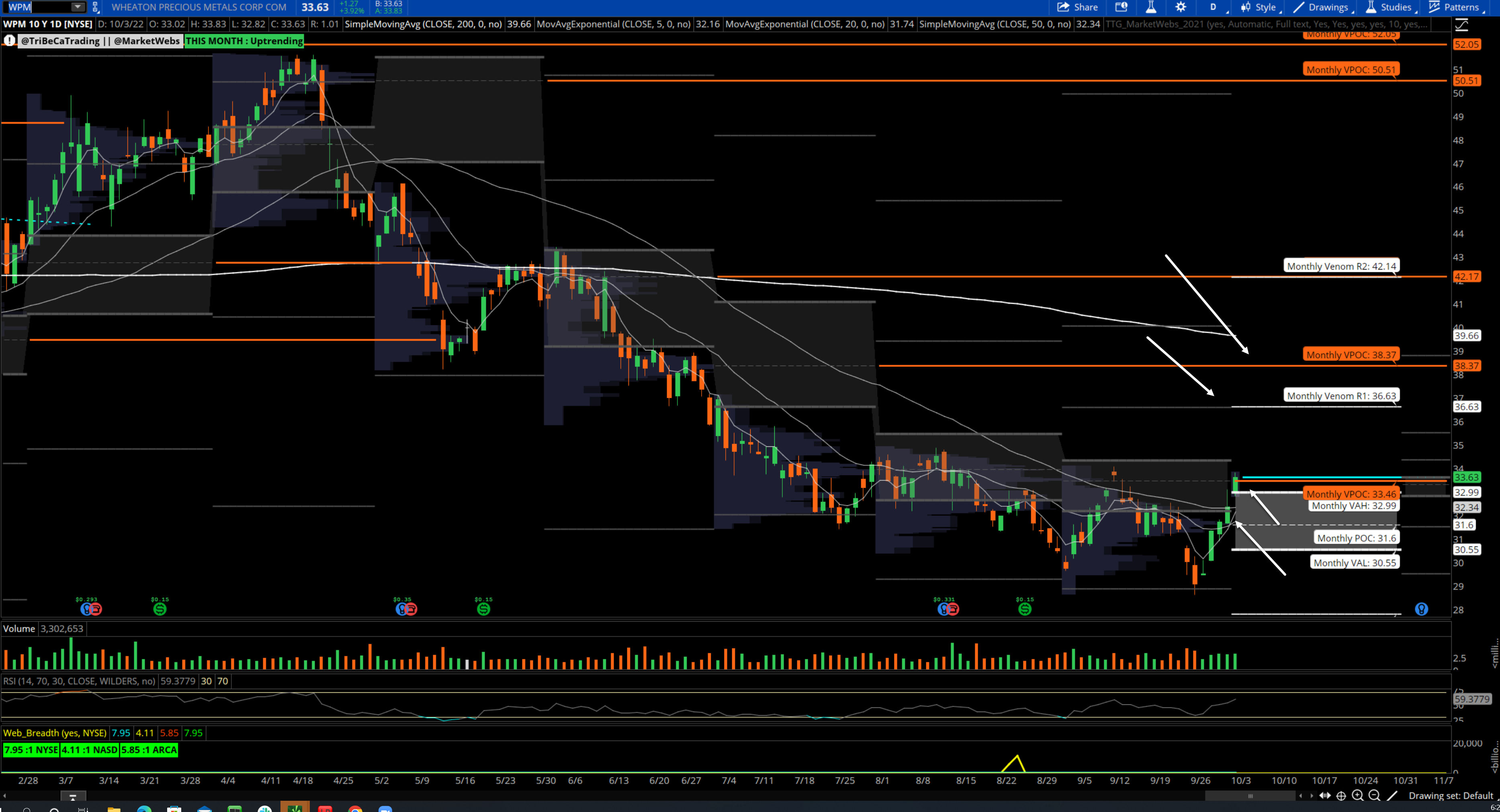Click the 33.63 current price bubble on axis
Viewport: 1500px width, 812px height.
tap(1466, 477)
